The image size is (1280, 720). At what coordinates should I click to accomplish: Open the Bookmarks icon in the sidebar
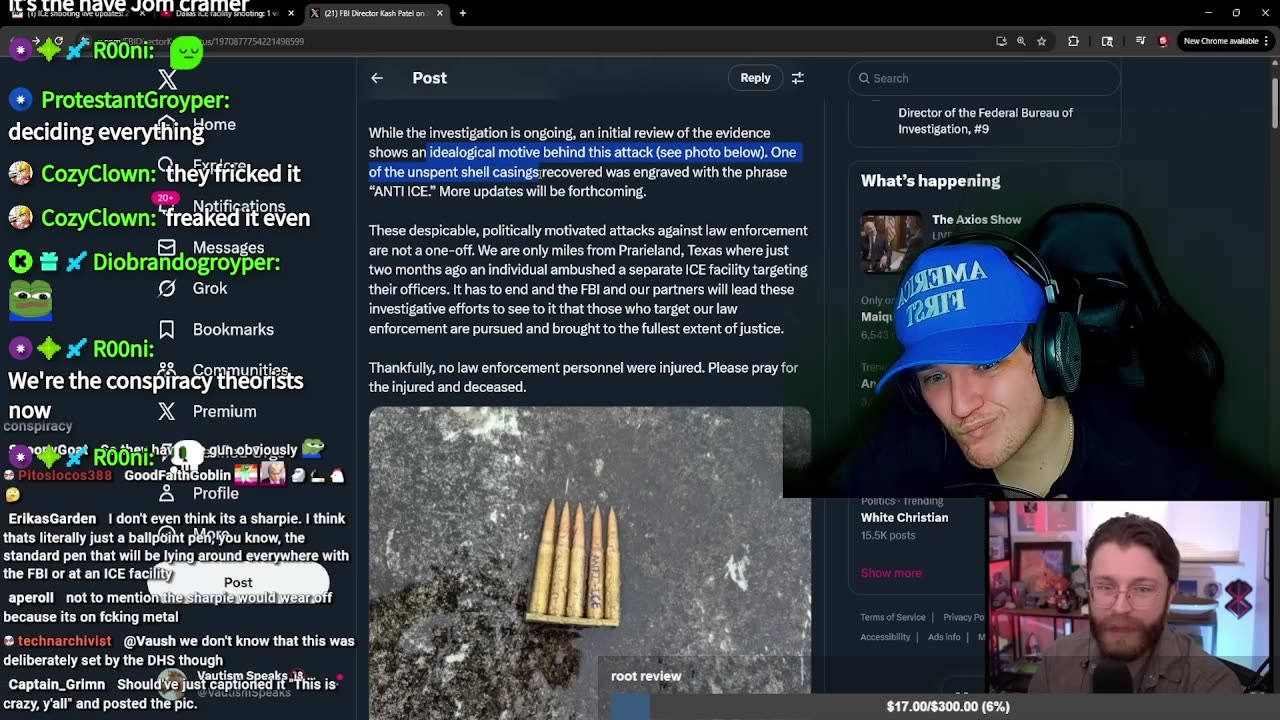pyautogui.click(x=167, y=329)
